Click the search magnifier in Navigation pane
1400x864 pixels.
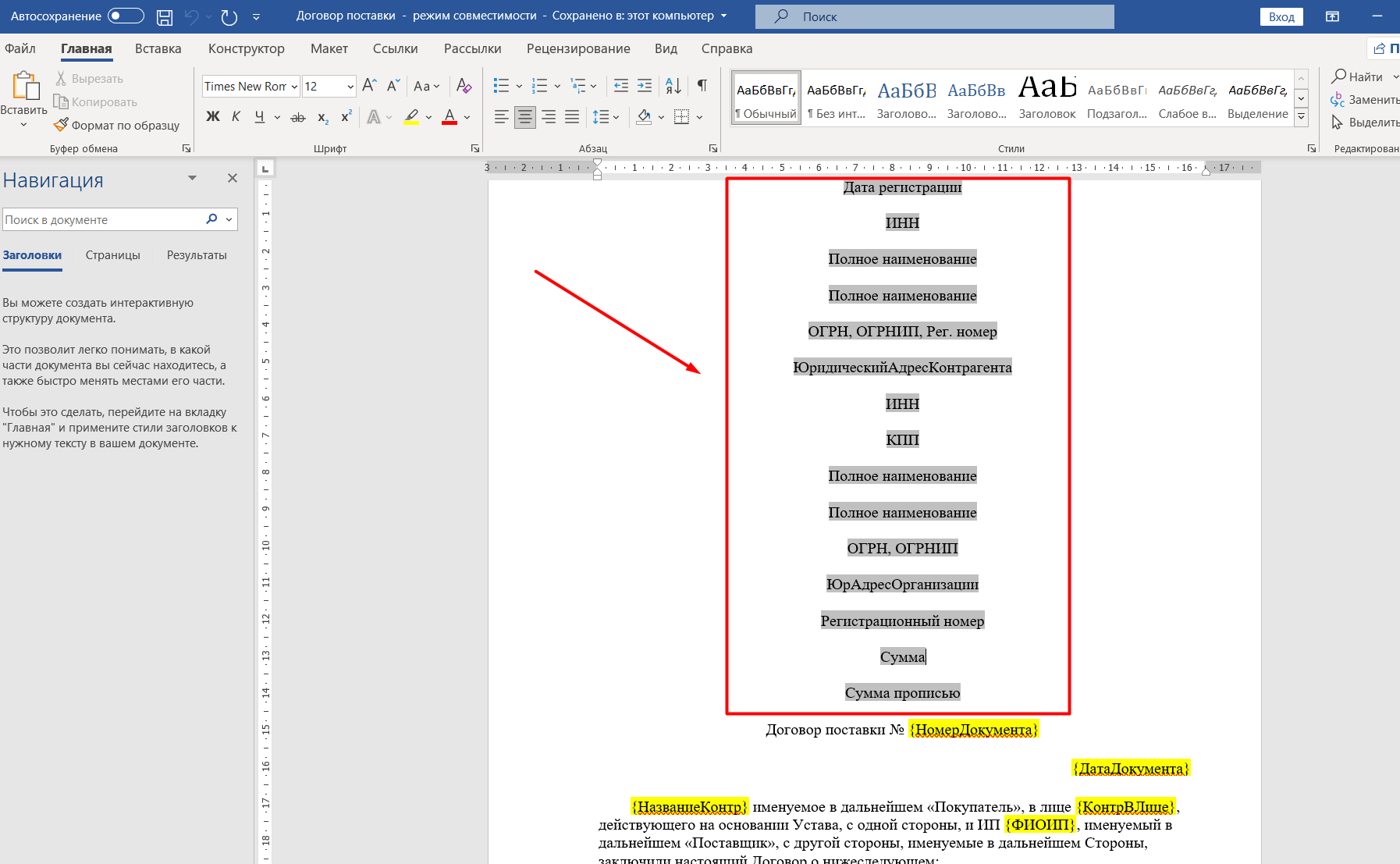point(211,219)
